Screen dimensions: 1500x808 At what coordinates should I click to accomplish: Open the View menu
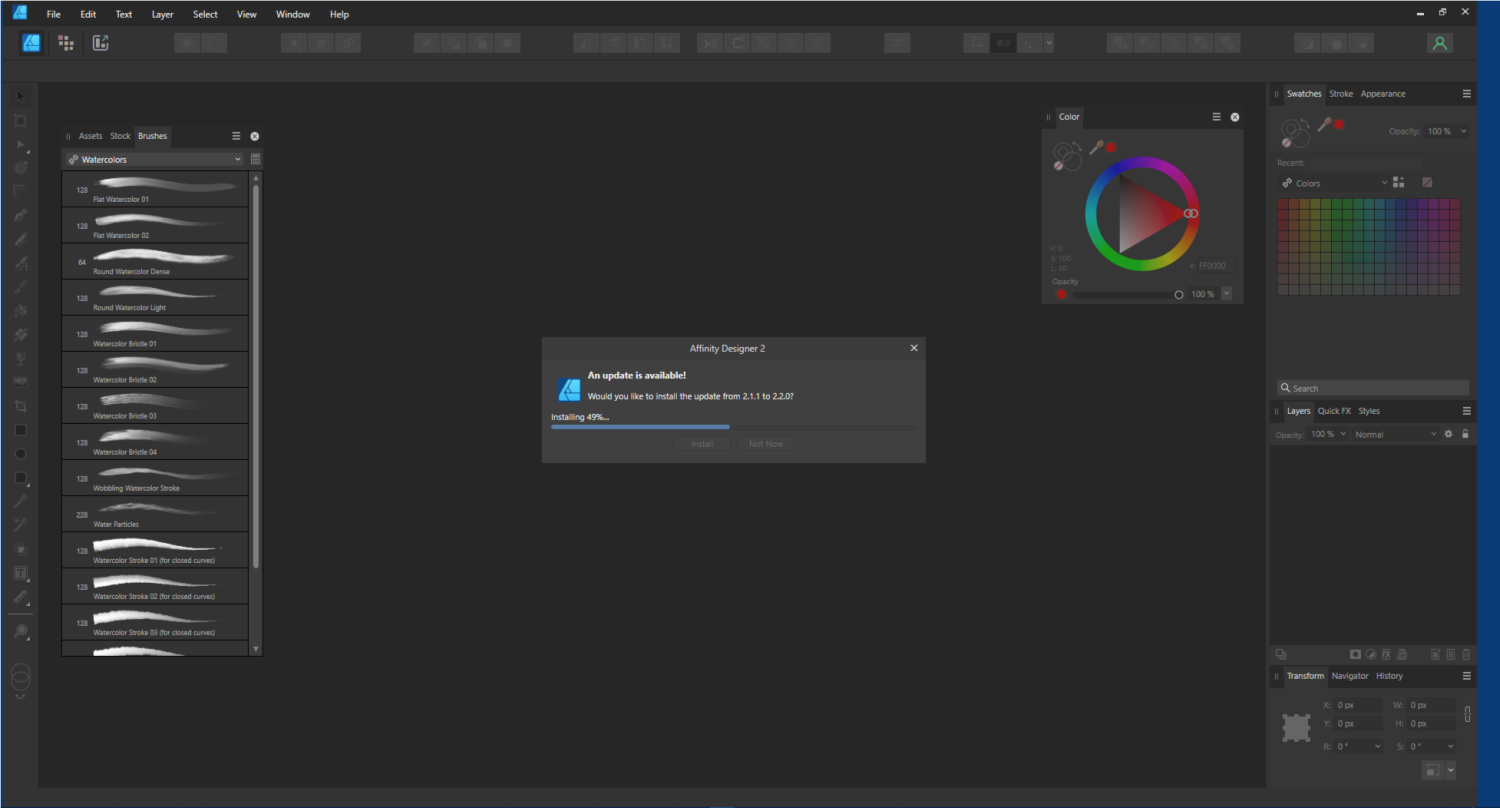246,14
